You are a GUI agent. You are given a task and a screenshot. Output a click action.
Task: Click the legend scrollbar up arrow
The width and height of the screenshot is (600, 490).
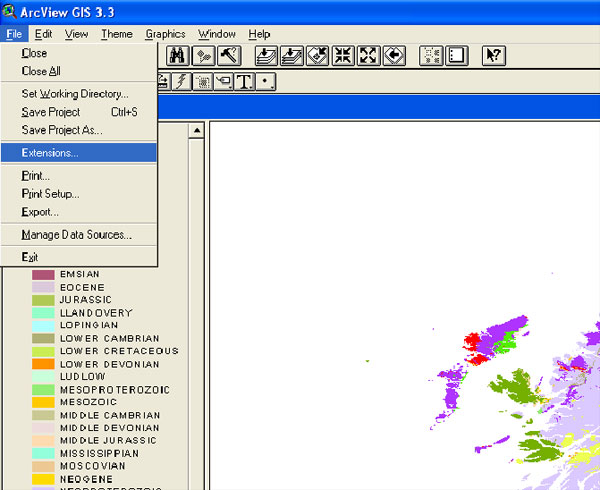point(197,131)
